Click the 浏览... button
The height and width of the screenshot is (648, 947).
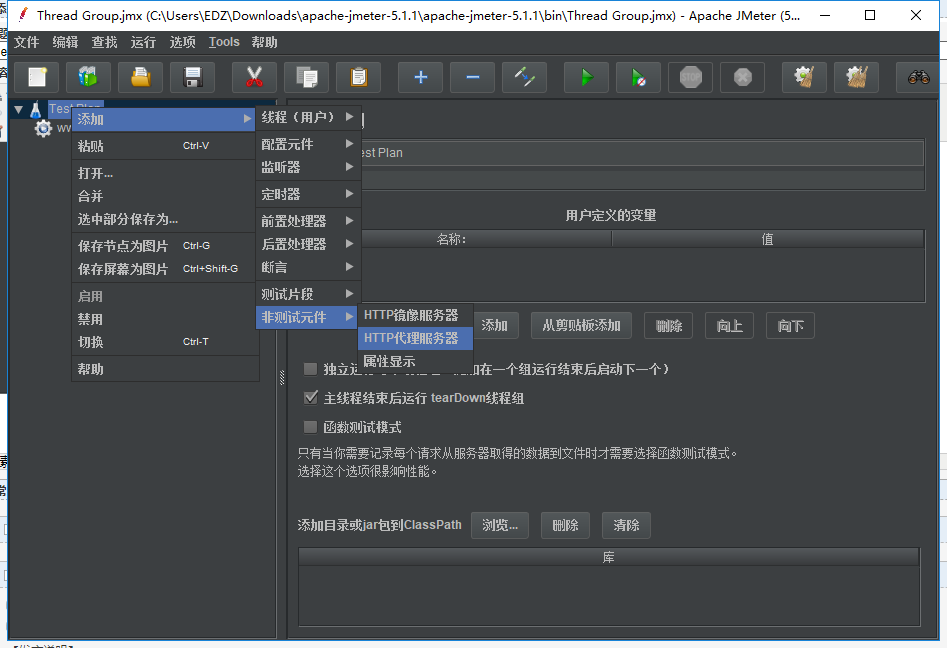coord(500,525)
